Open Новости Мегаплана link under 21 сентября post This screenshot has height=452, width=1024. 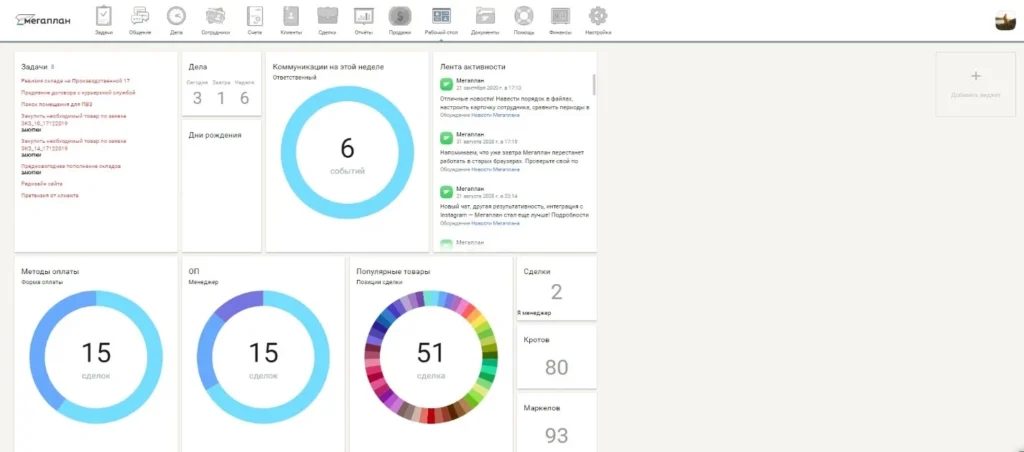tap(496, 115)
